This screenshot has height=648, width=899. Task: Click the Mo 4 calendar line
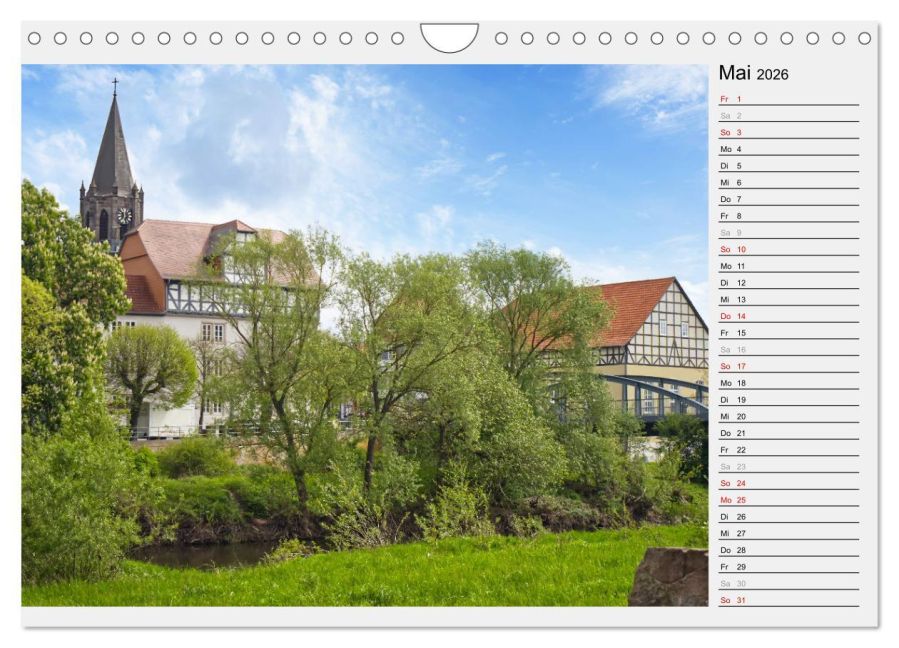tap(789, 149)
